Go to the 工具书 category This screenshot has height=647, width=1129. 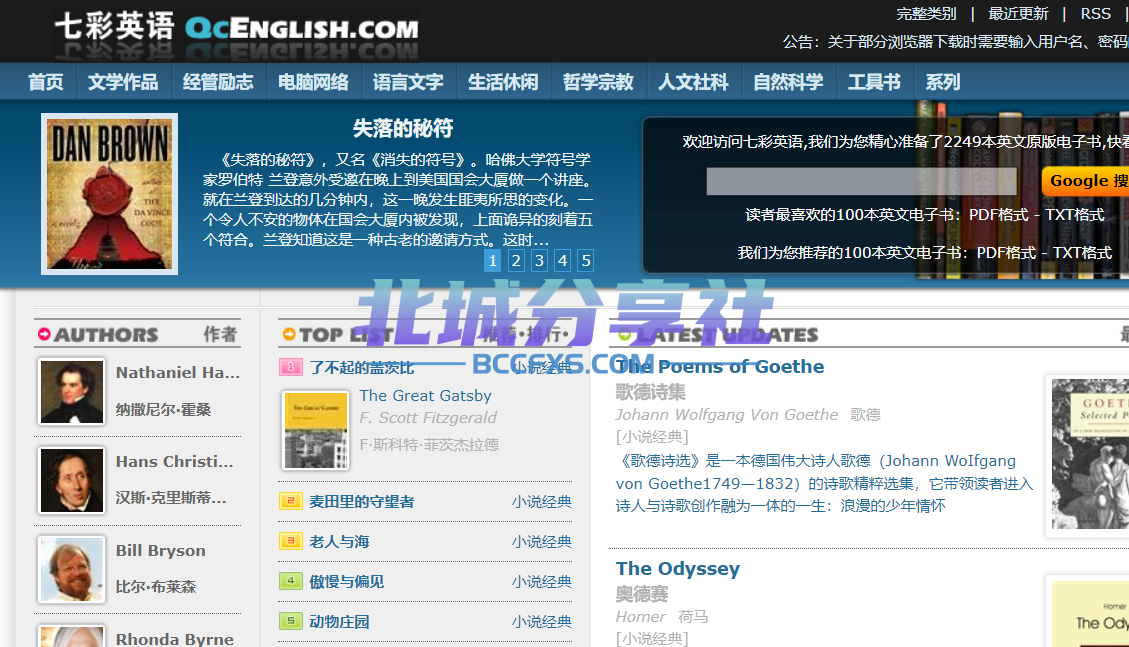click(x=874, y=82)
